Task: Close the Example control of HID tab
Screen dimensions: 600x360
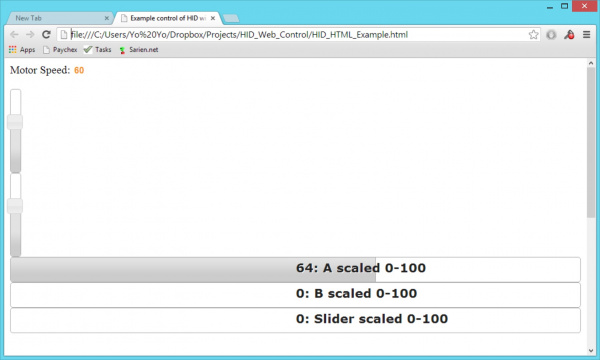Action: [213, 18]
